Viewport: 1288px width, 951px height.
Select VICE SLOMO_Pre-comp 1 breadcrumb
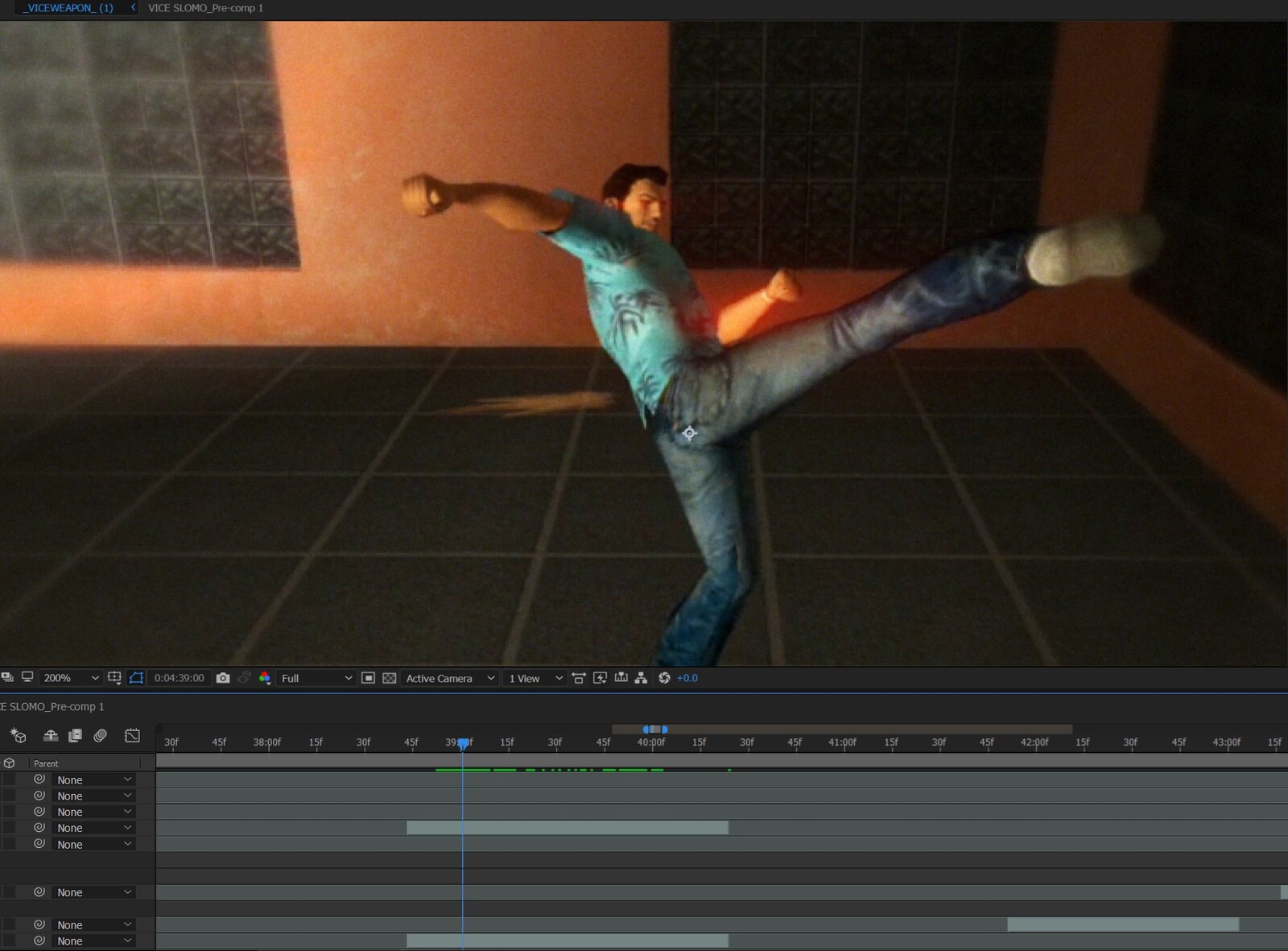pyautogui.click(x=205, y=8)
